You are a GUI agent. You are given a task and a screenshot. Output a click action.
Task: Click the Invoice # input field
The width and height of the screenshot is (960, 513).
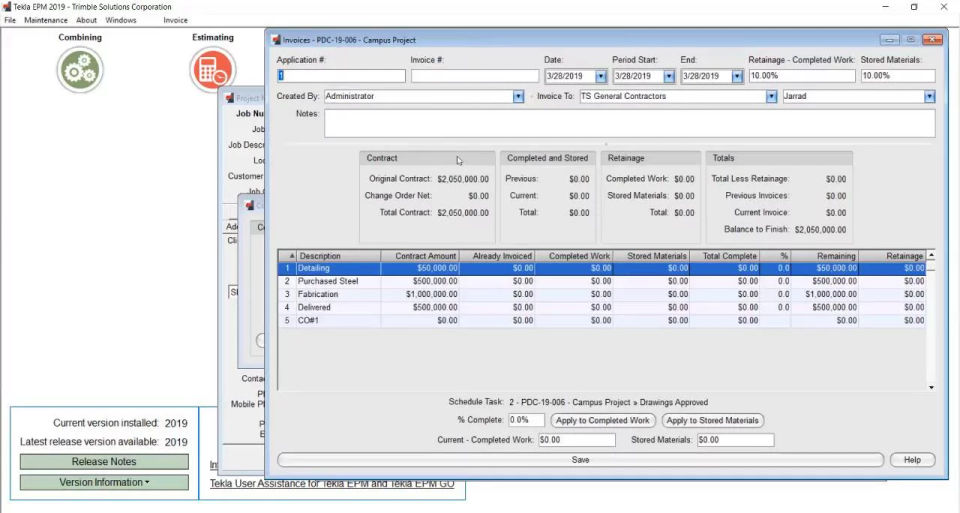coord(475,76)
